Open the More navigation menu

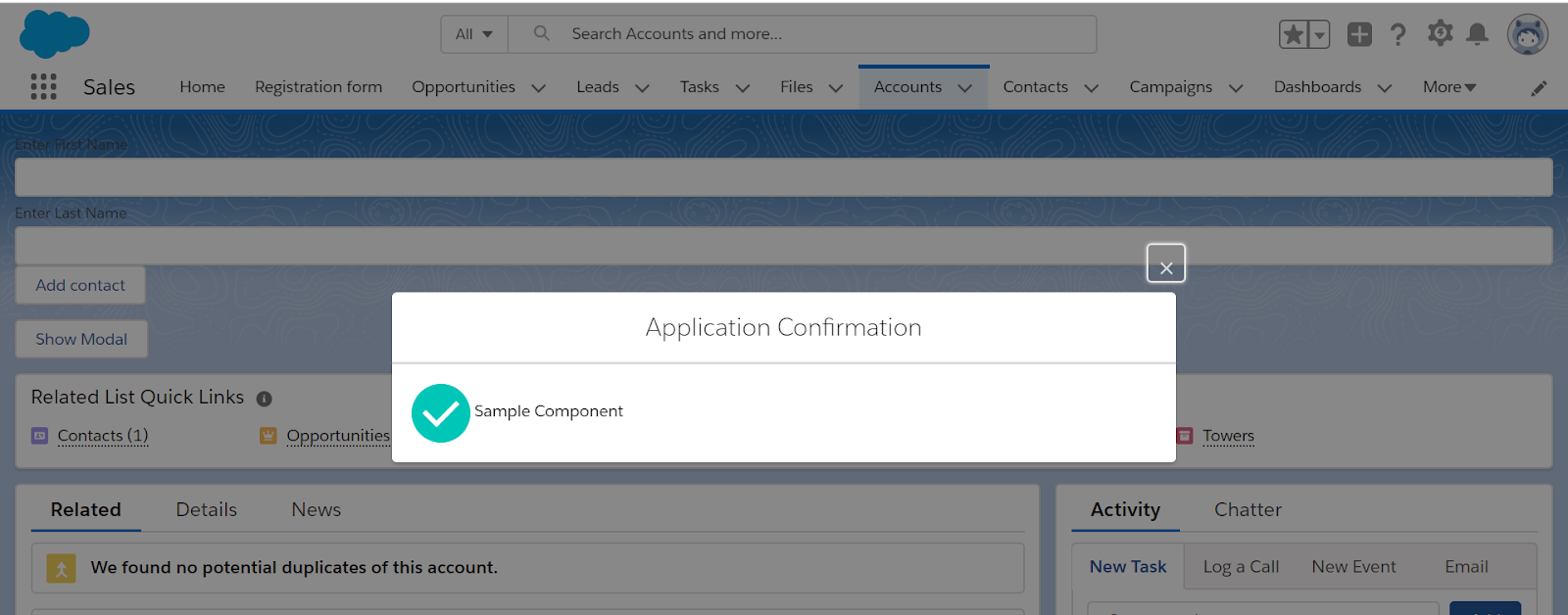pos(1449,87)
